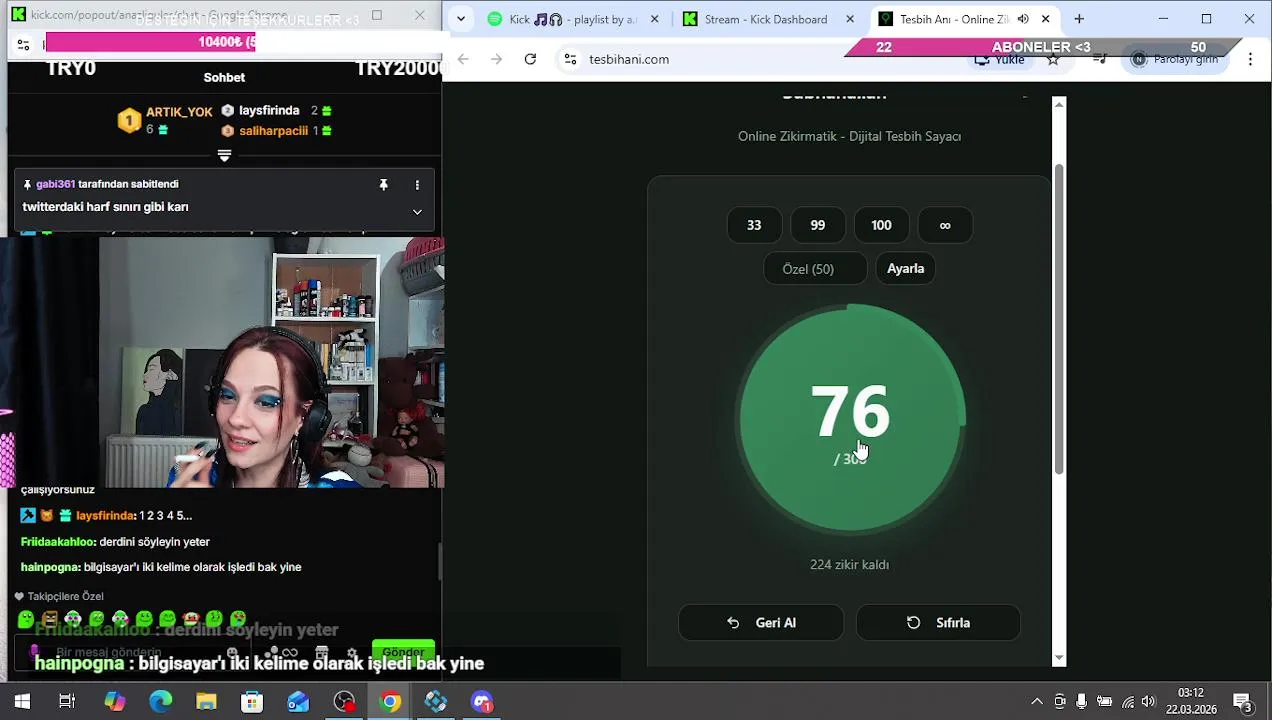Expand the pinned message chevron
The width and height of the screenshot is (1272, 720).
pyautogui.click(x=417, y=212)
